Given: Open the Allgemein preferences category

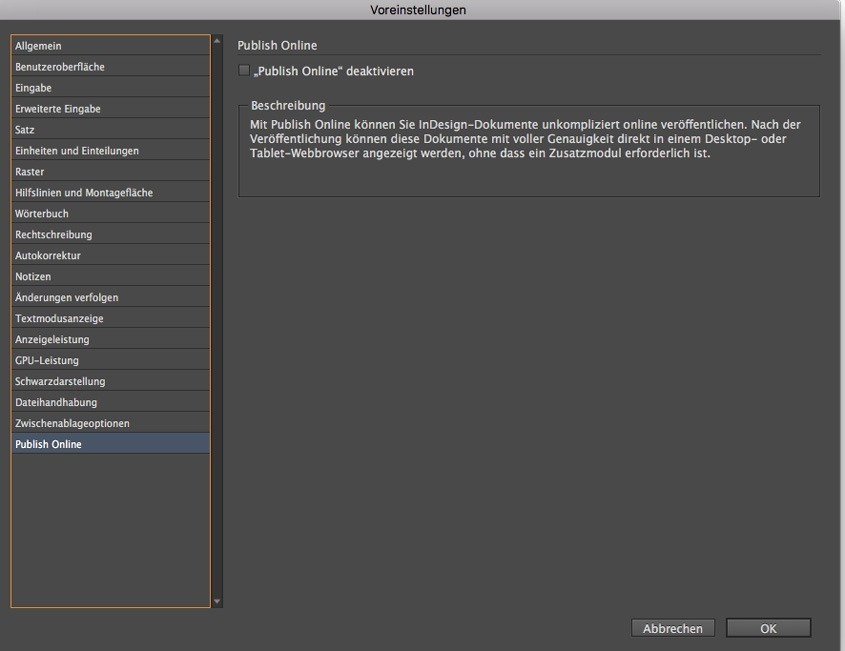Looking at the screenshot, I should coord(110,46).
